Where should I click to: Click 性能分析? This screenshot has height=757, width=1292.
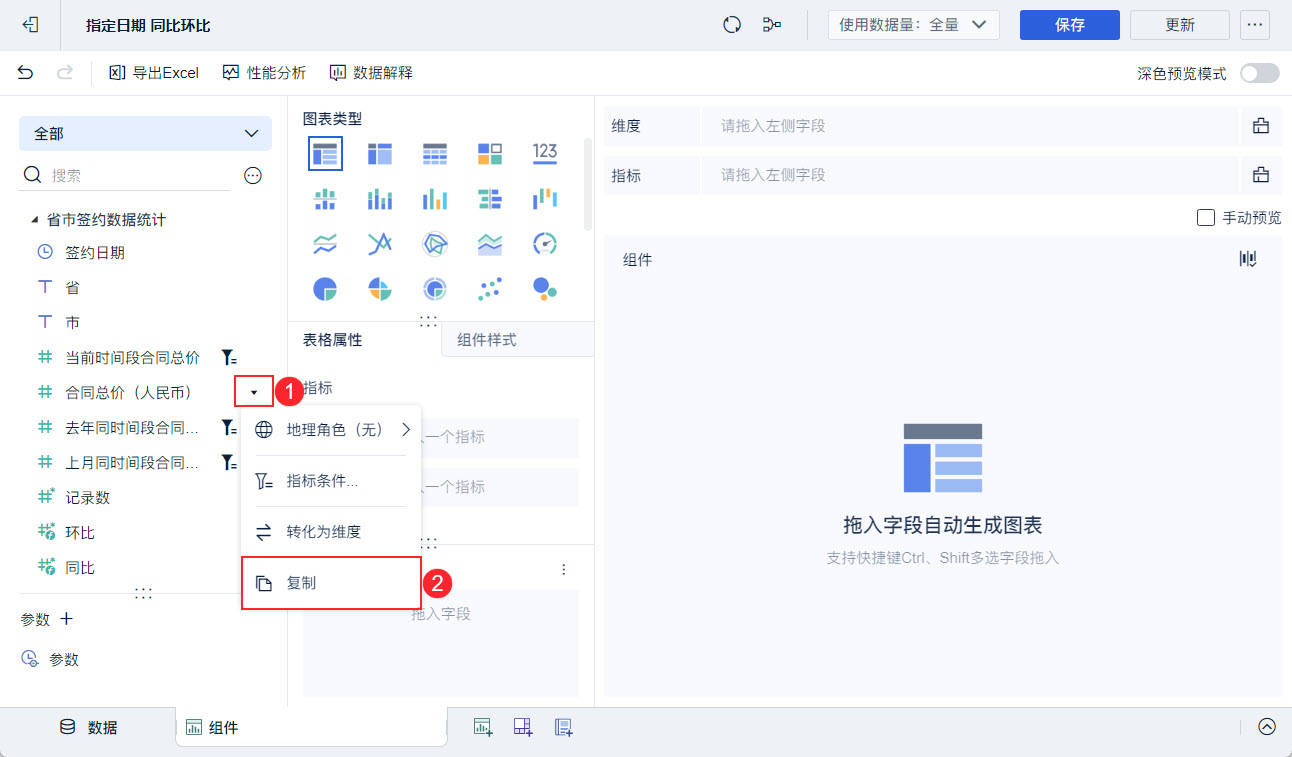pyautogui.click(x=264, y=72)
